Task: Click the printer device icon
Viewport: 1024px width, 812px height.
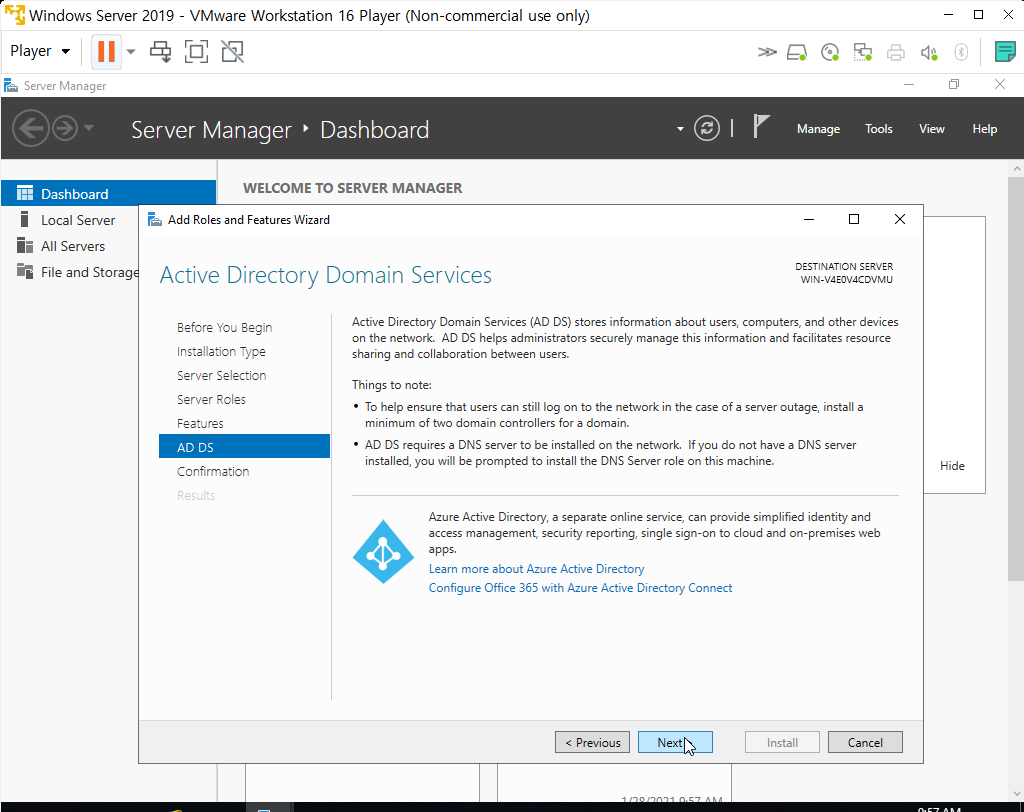Action: pos(895,52)
